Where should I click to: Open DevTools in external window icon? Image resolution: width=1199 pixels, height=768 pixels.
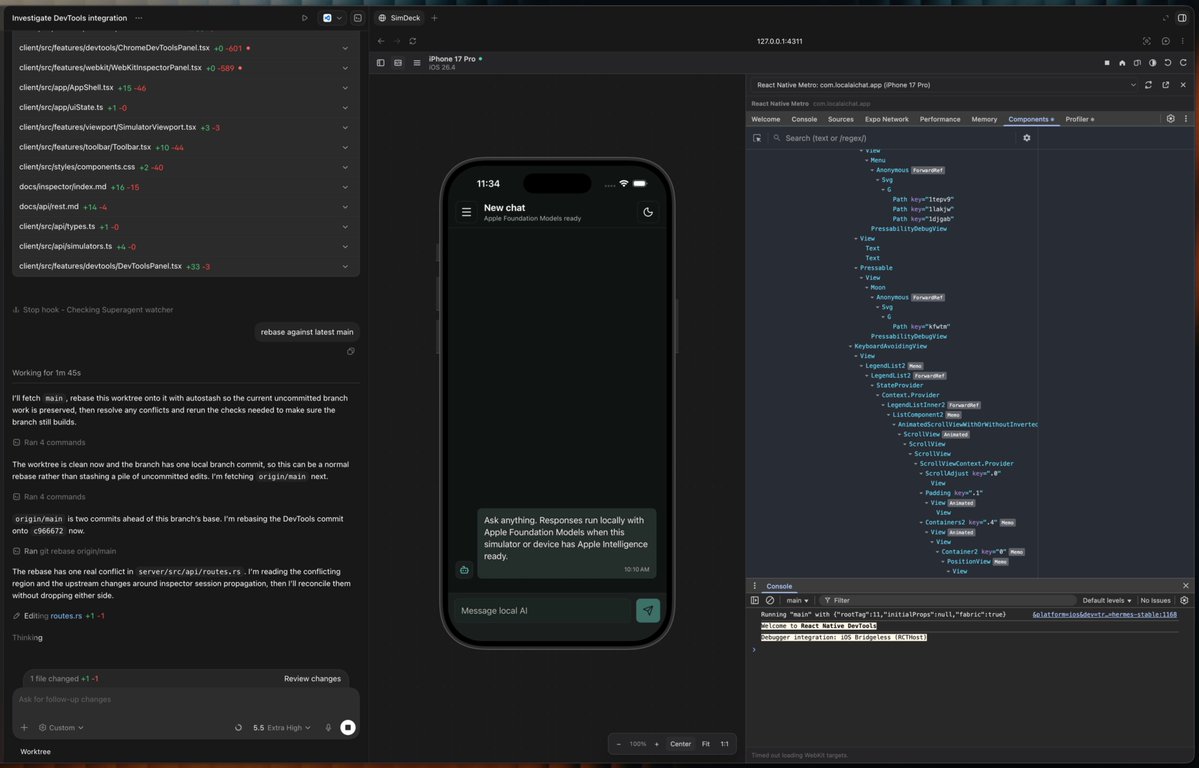1165,85
